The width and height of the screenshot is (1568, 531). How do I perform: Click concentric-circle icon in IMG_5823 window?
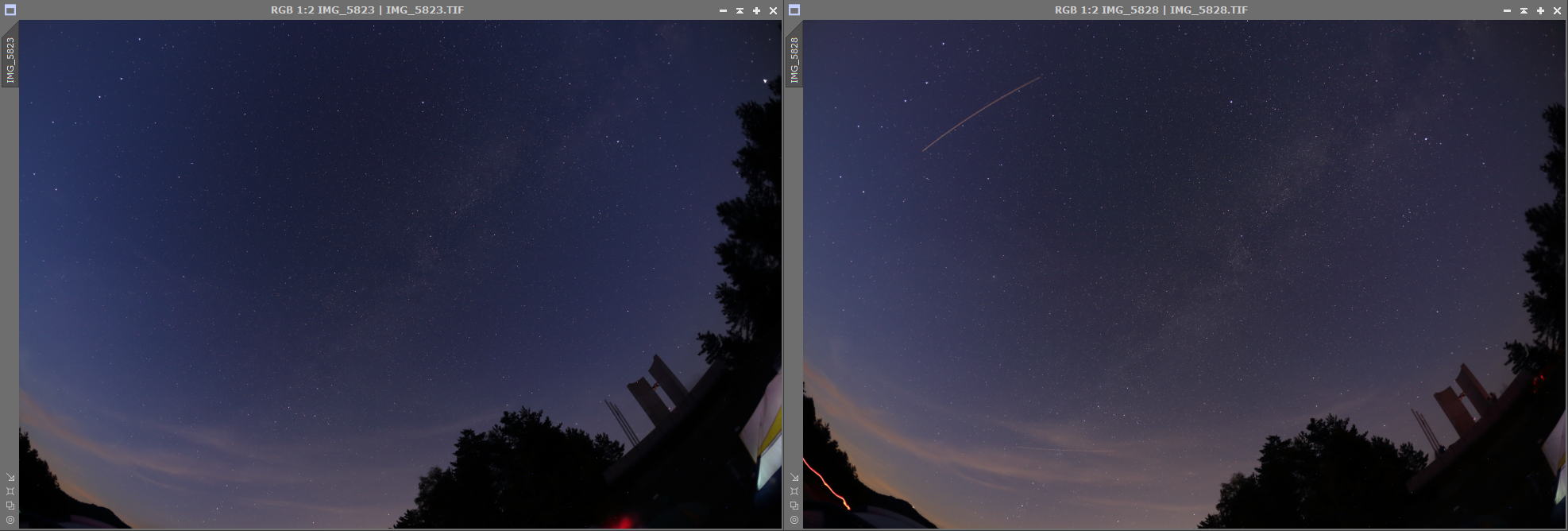pyautogui.click(x=10, y=520)
